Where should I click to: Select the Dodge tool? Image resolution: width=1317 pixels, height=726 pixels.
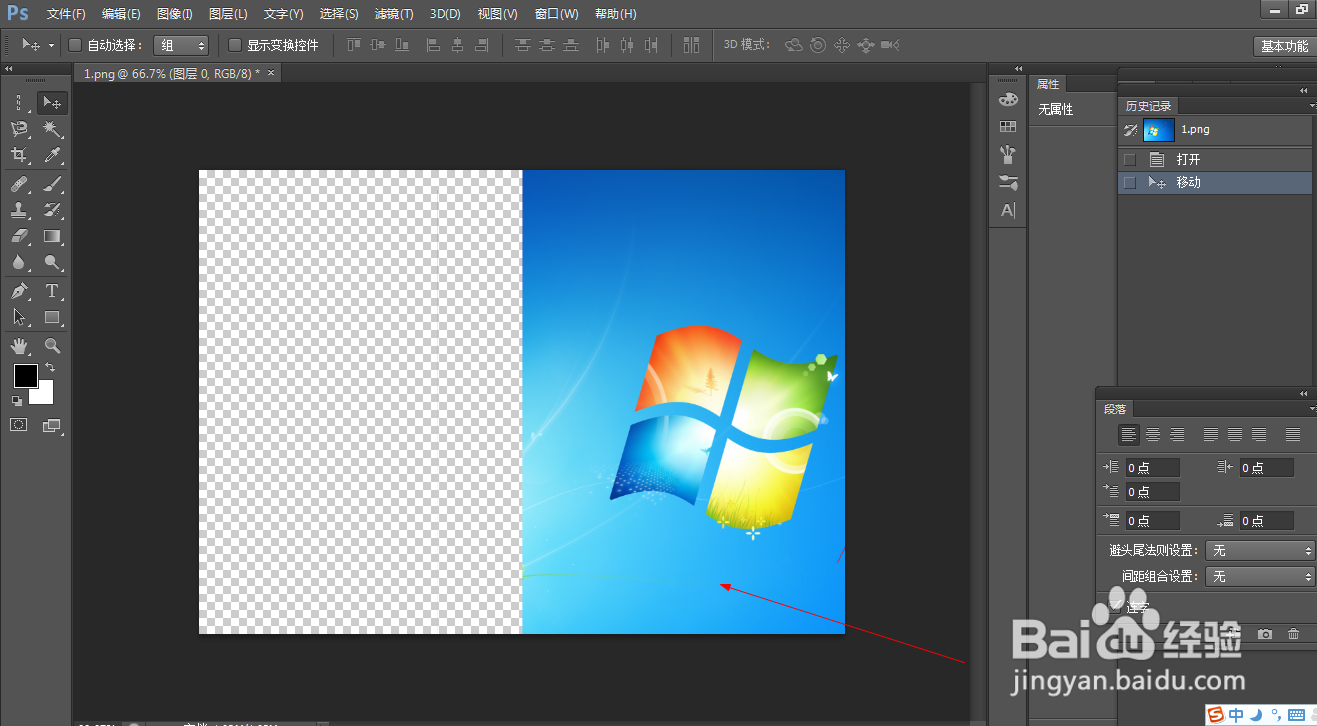coord(52,263)
